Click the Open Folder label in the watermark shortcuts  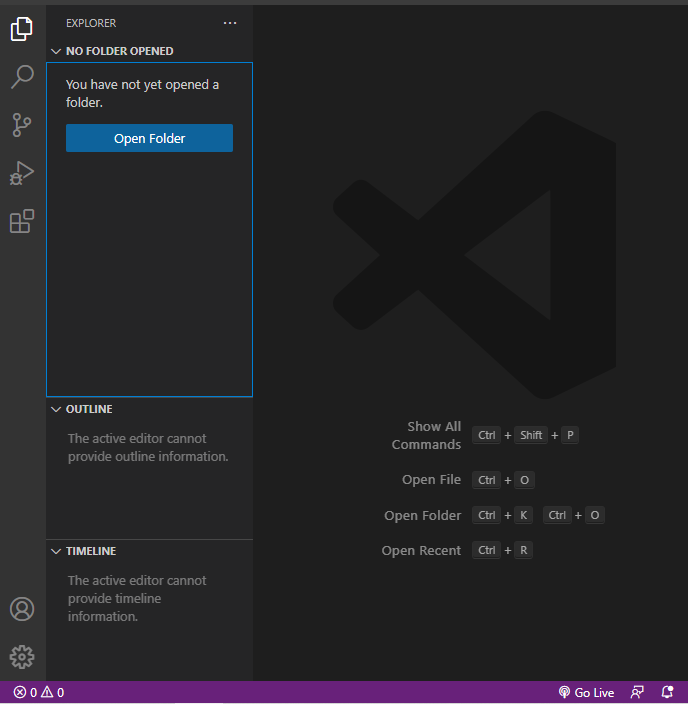point(423,515)
